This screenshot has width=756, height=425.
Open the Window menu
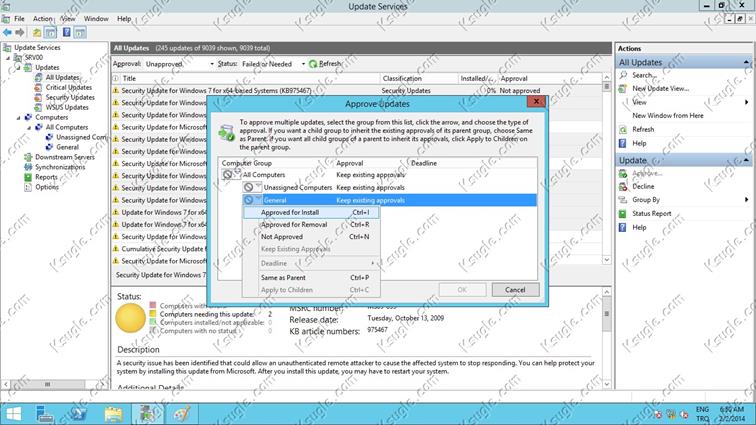[x=96, y=19]
